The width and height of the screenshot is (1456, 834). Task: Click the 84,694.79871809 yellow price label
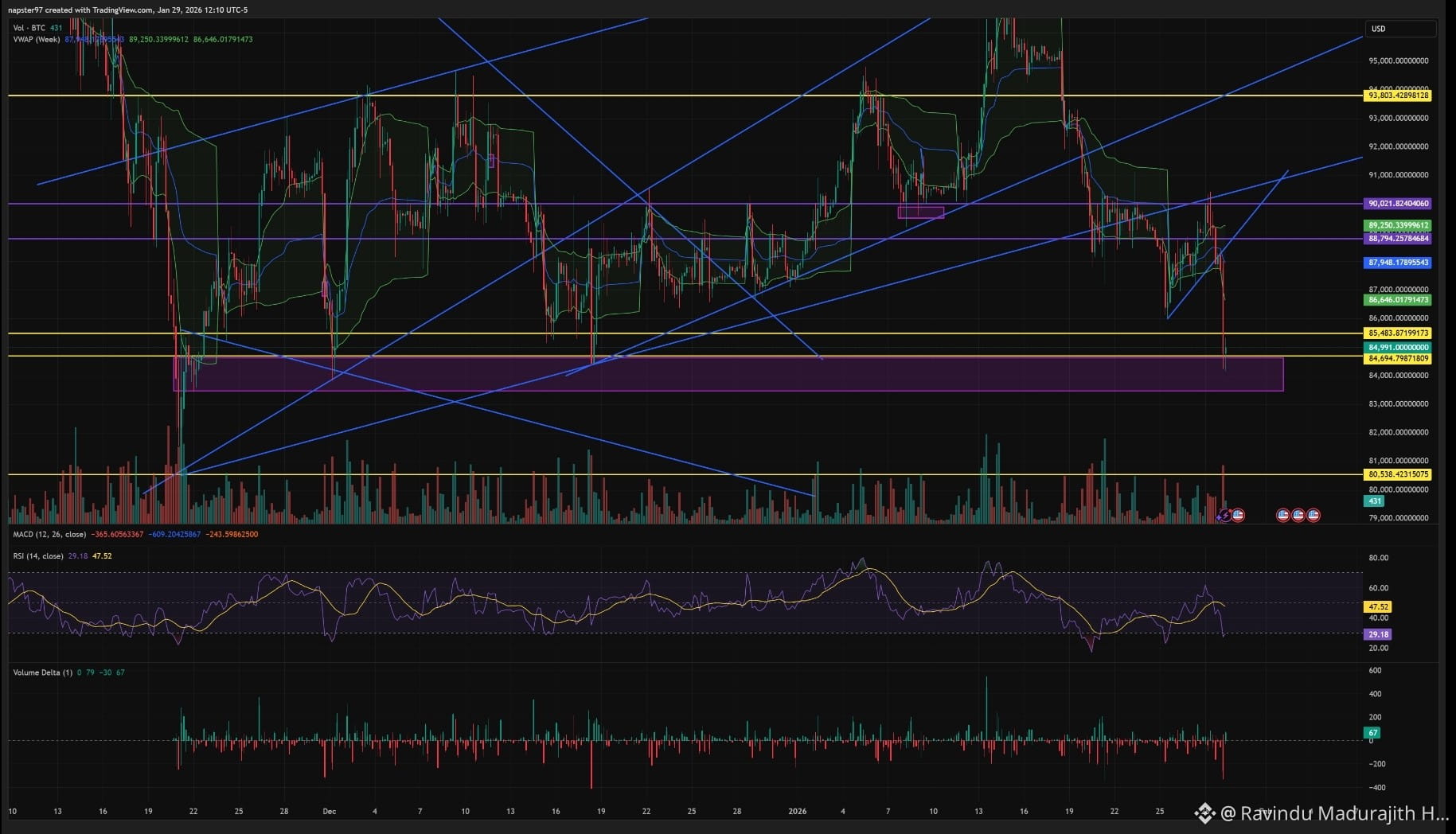click(x=1398, y=359)
